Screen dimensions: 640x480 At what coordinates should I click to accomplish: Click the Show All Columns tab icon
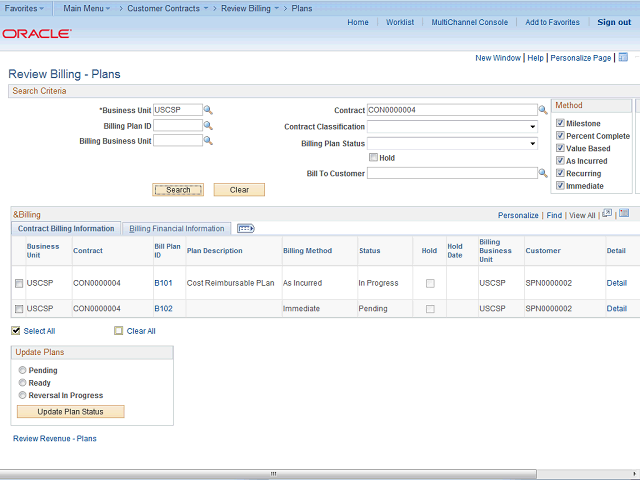tap(245, 228)
